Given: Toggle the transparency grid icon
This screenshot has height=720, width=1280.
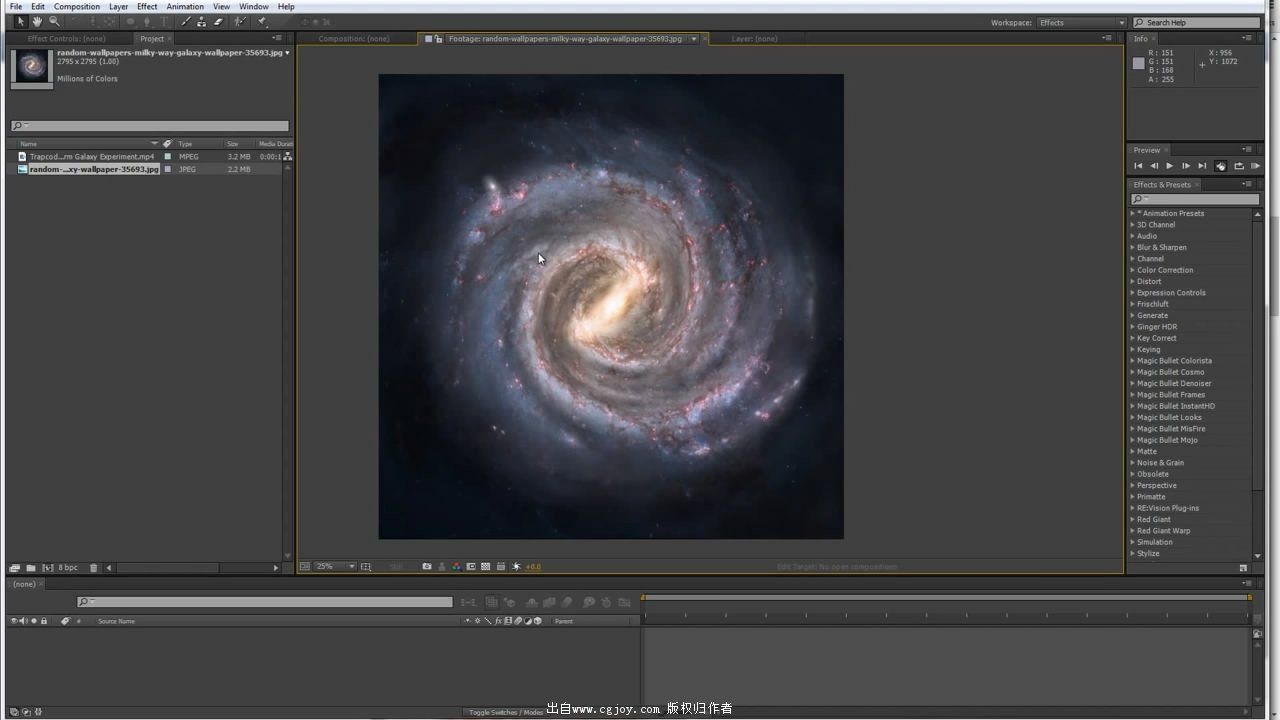Looking at the screenshot, I should tap(485, 567).
